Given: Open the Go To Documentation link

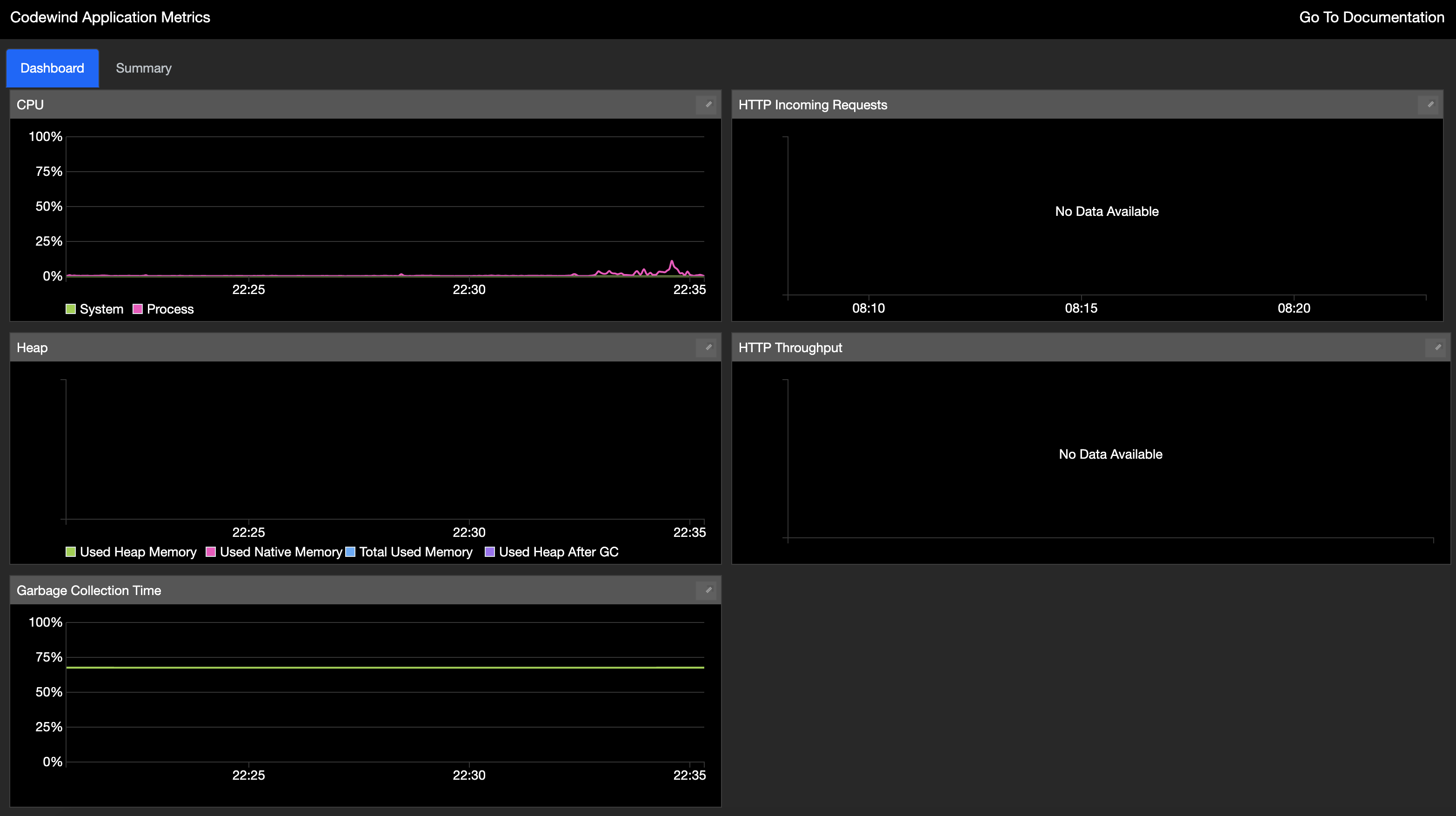Looking at the screenshot, I should 1371,18.
